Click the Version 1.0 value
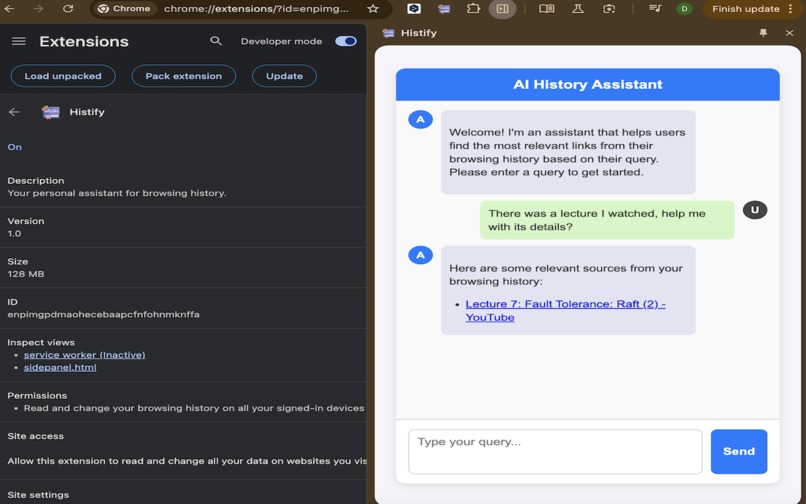The image size is (806, 504). click(x=14, y=233)
